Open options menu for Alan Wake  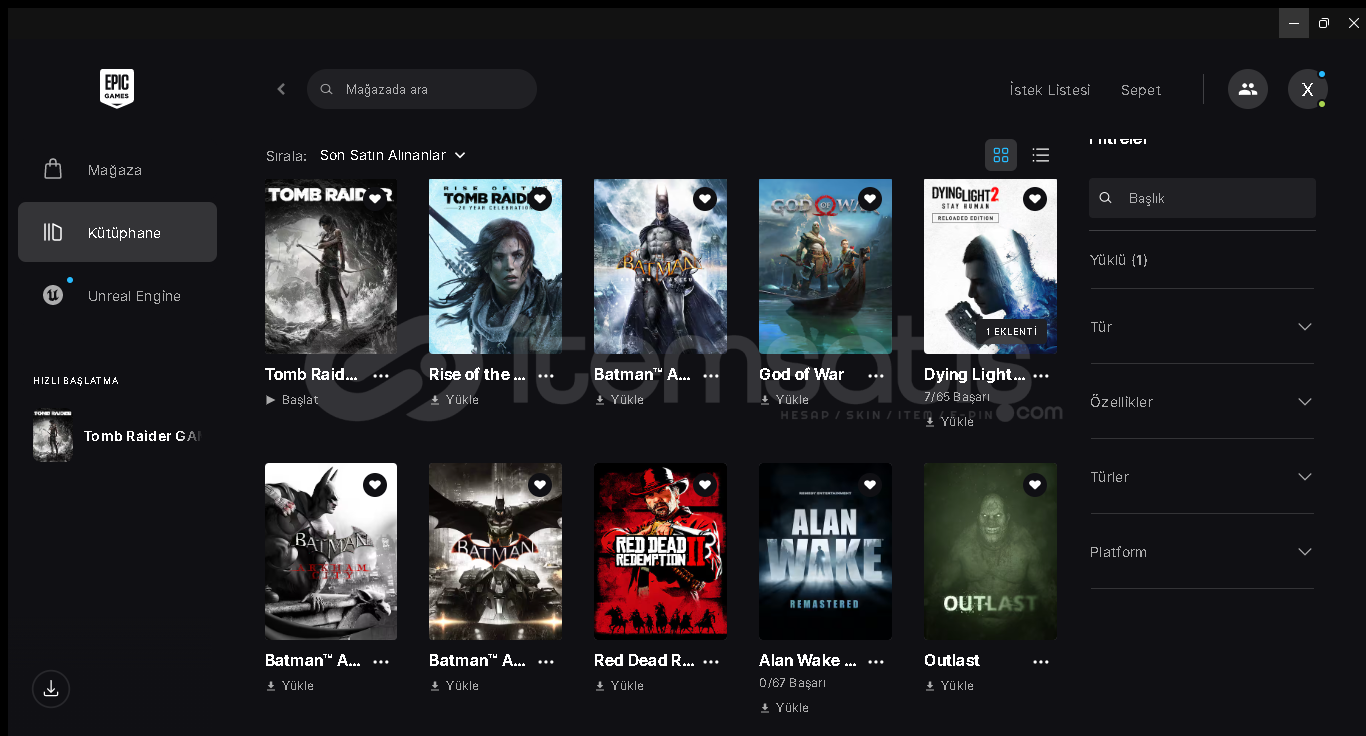tap(876, 662)
